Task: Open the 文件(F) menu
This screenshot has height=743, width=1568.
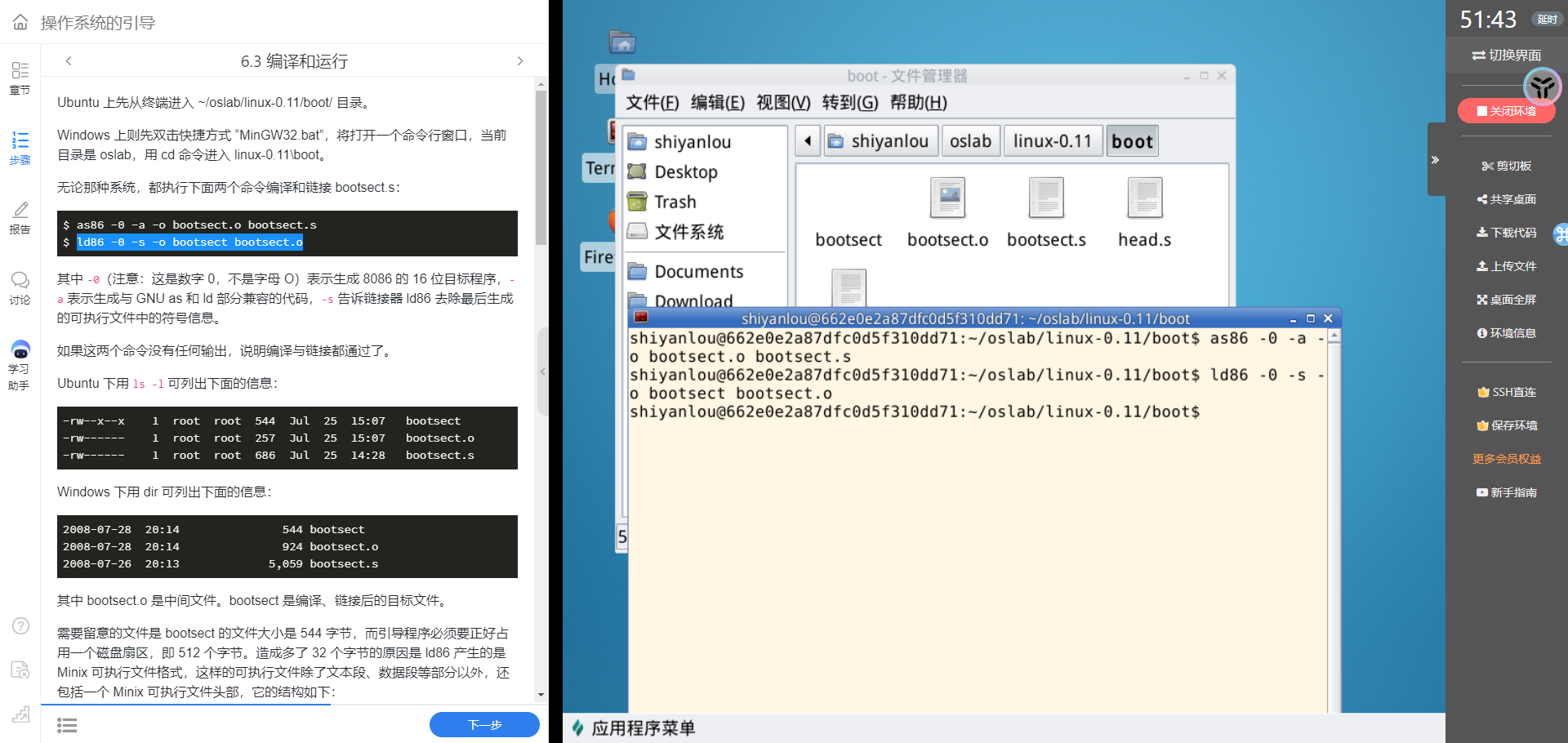Action: click(652, 103)
